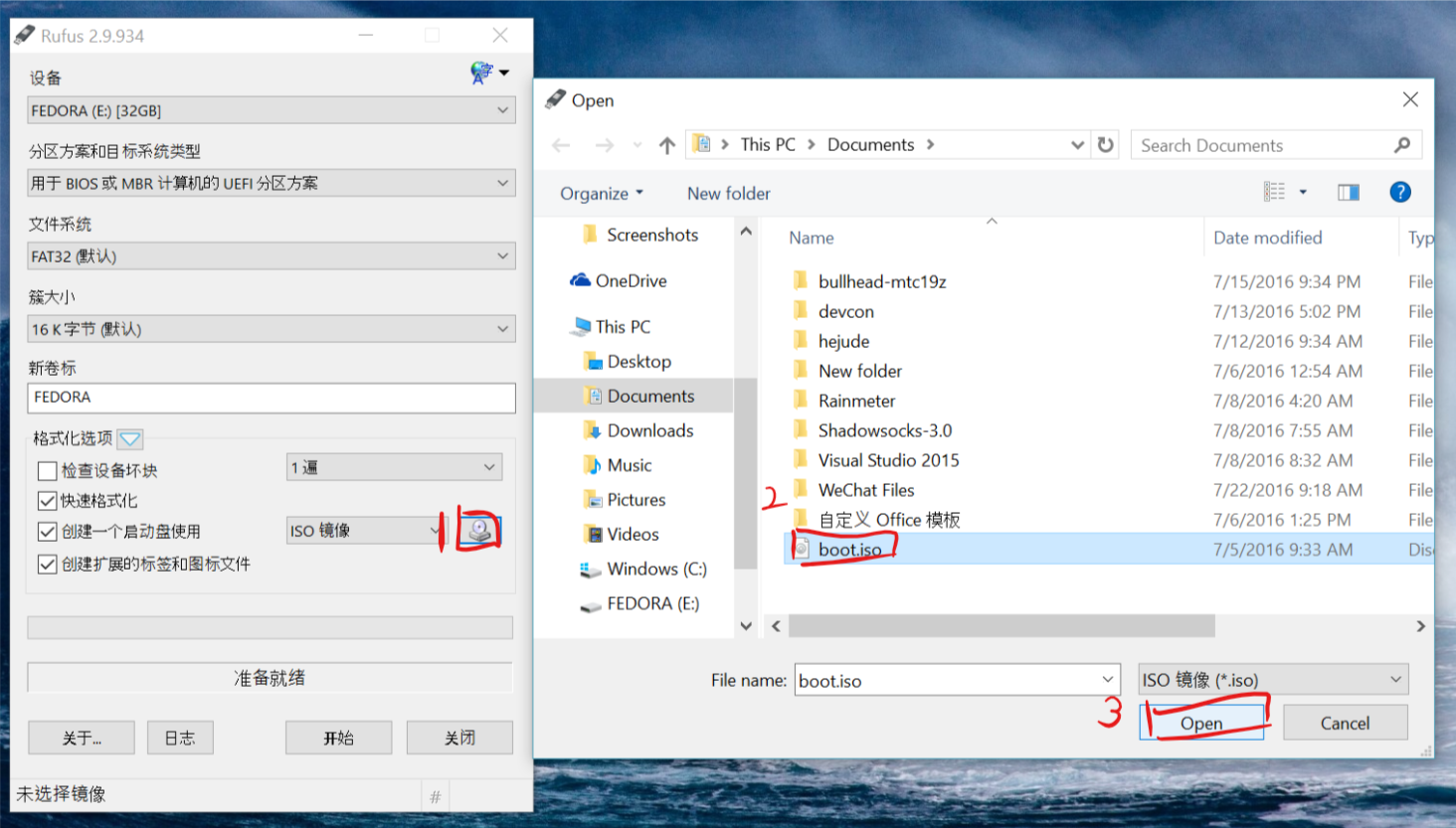Screen dimensions: 1456x828
Task: Click the Search Documents box
Action: point(1276,145)
